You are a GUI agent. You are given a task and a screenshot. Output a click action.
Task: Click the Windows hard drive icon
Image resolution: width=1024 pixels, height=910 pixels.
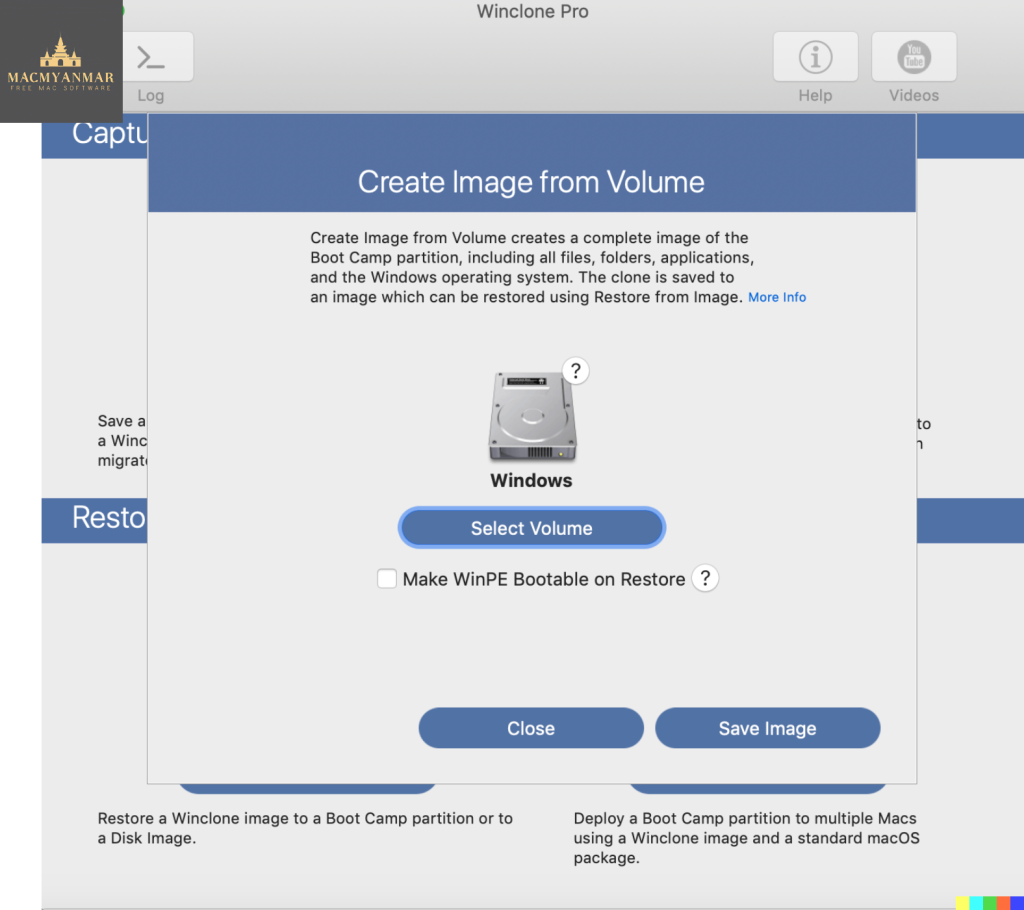(532, 415)
